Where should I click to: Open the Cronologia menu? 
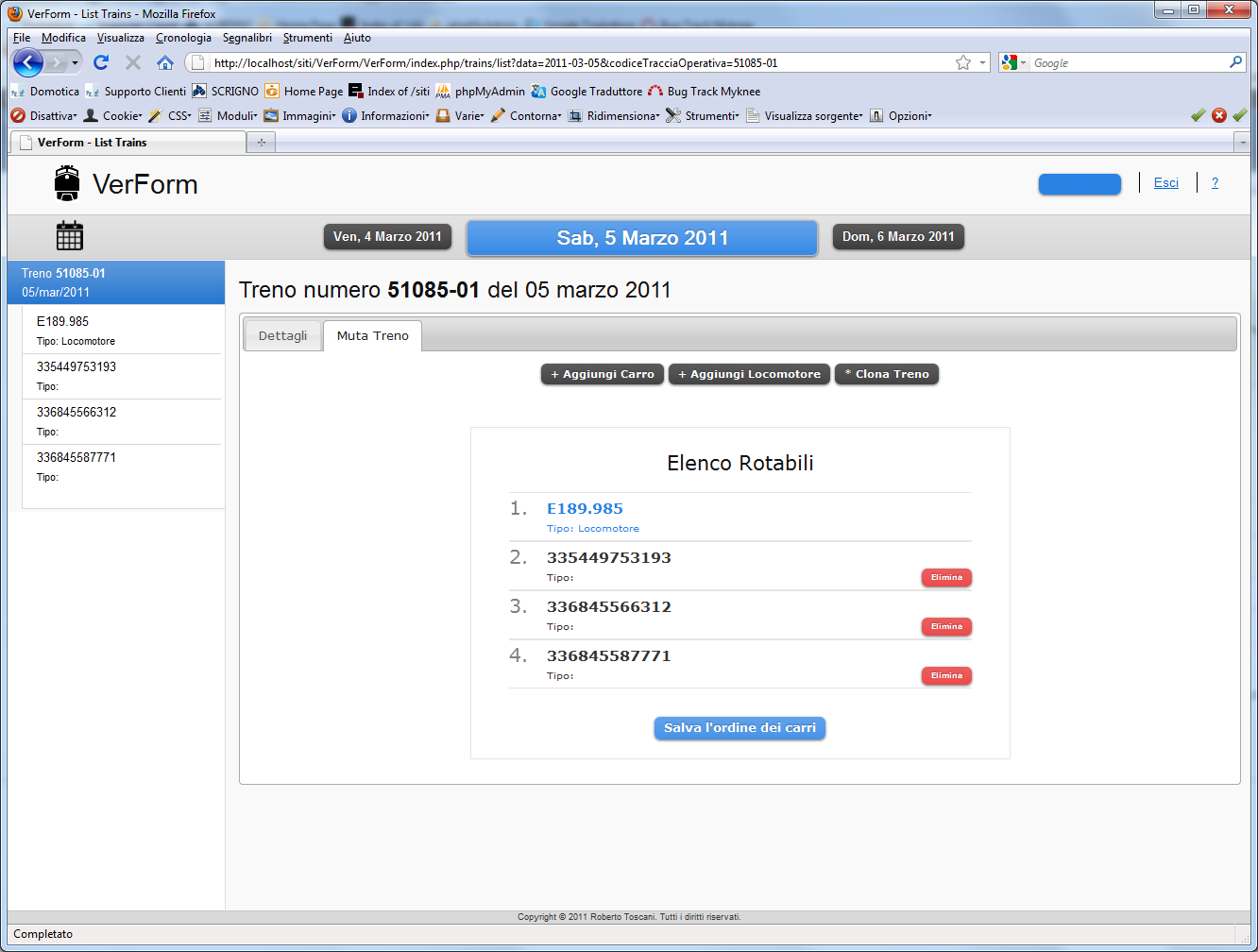pyautogui.click(x=183, y=38)
